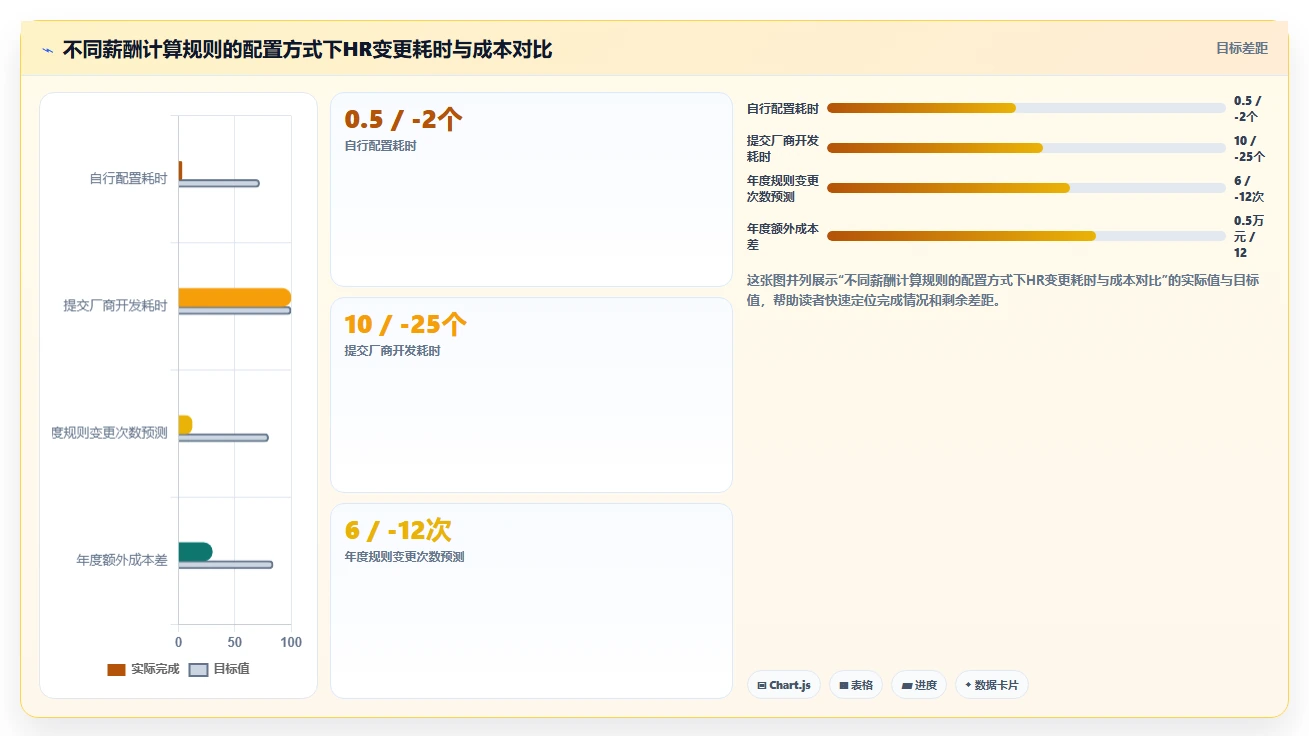The height and width of the screenshot is (736, 1309).
Task: Click the yellow 规则变更次数预测 actual bar in chart
Action: (185, 424)
